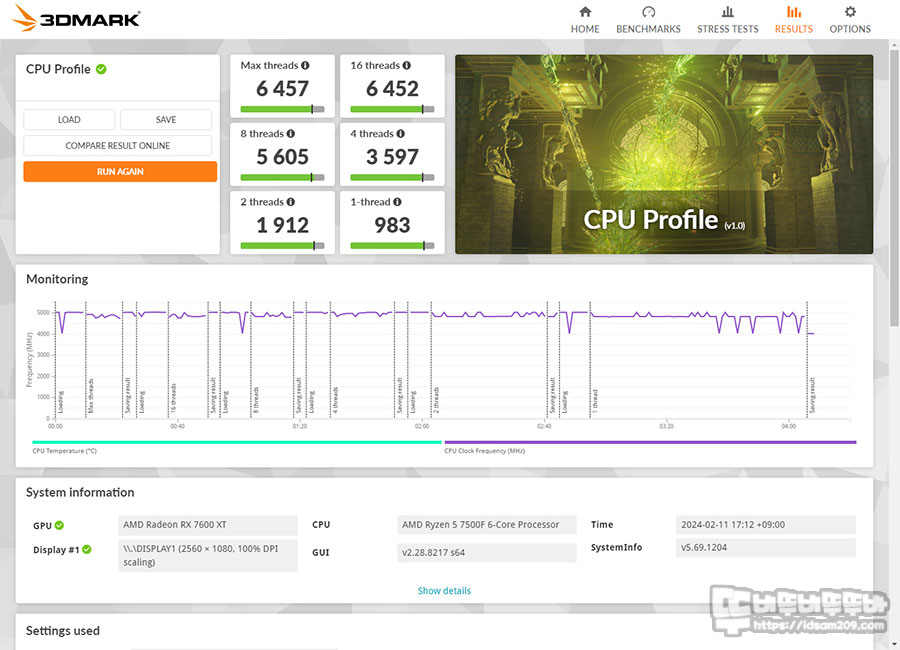Click the '2 threads' marker in chart
900x650 pixels.
click(436, 400)
